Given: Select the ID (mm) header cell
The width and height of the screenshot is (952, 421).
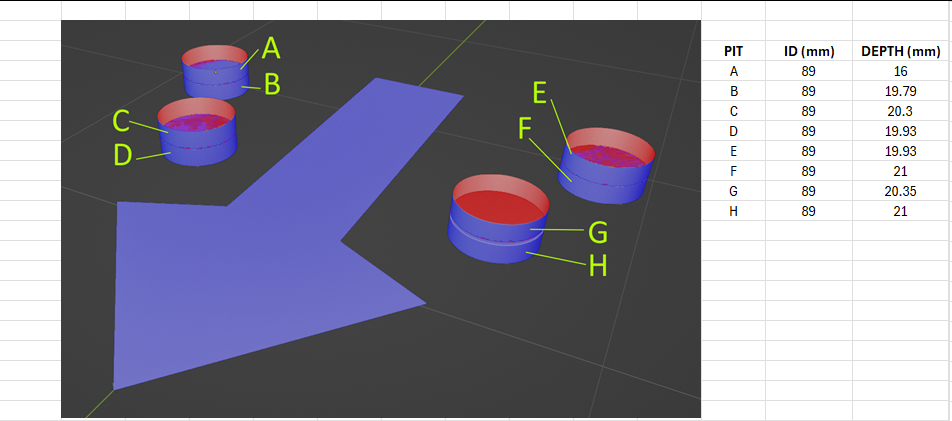Looking at the screenshot, I should (x=809, y=51).
